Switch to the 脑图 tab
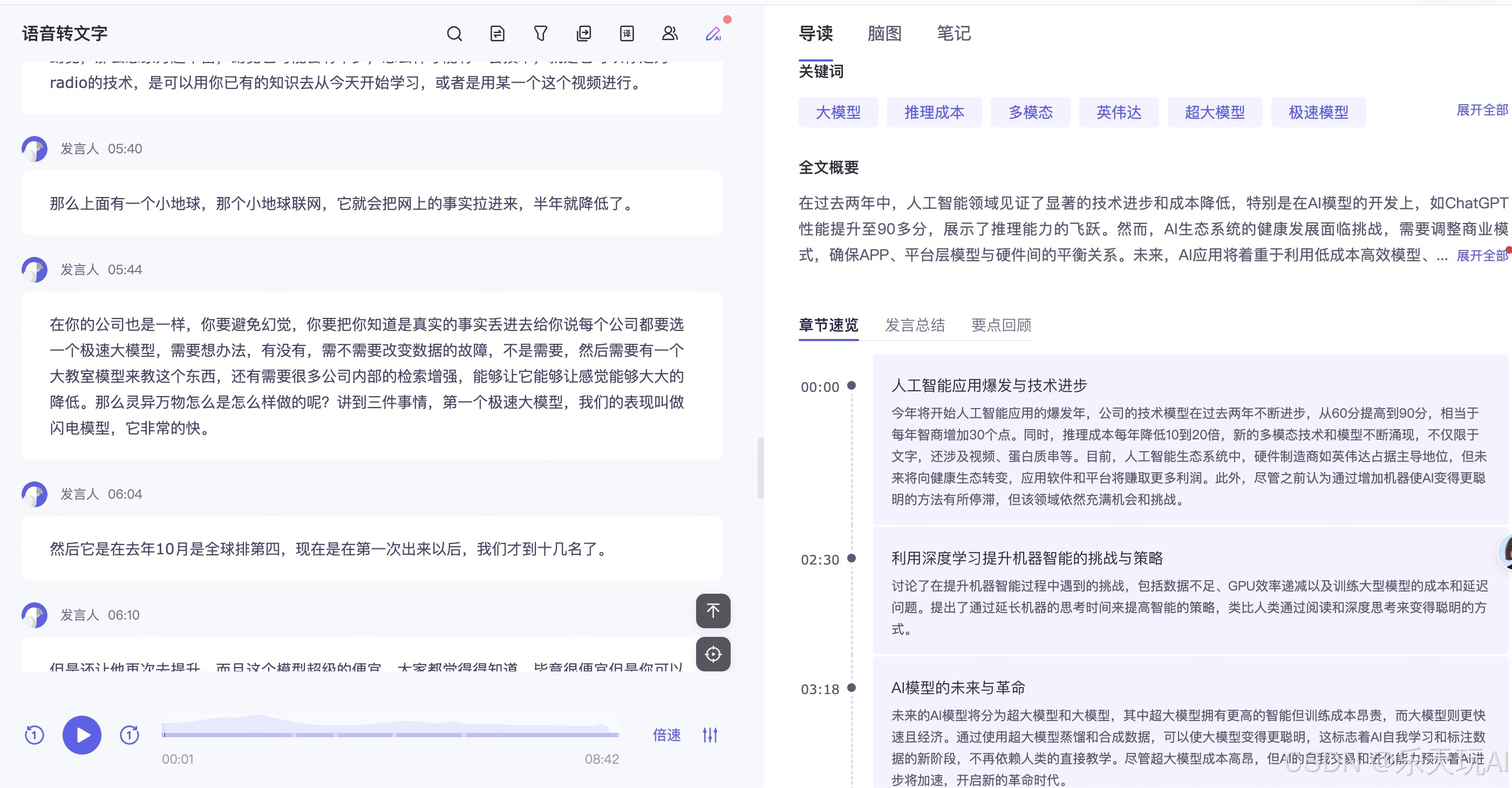Viewport: 1512px width, 788px height. point(884,34)
